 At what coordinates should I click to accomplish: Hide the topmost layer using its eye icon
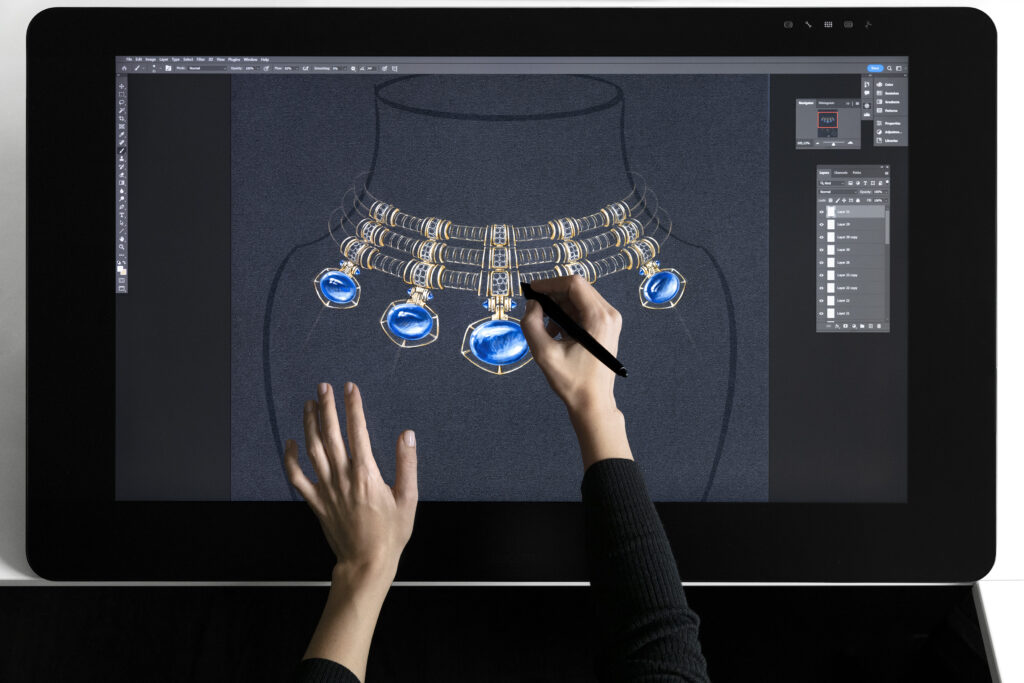822,212
